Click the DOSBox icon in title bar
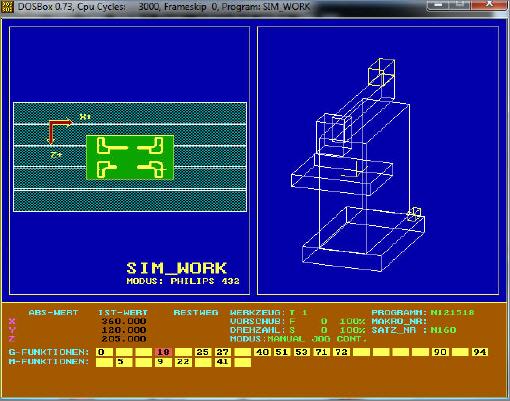The image size is (510, 401). click(6, 7)
